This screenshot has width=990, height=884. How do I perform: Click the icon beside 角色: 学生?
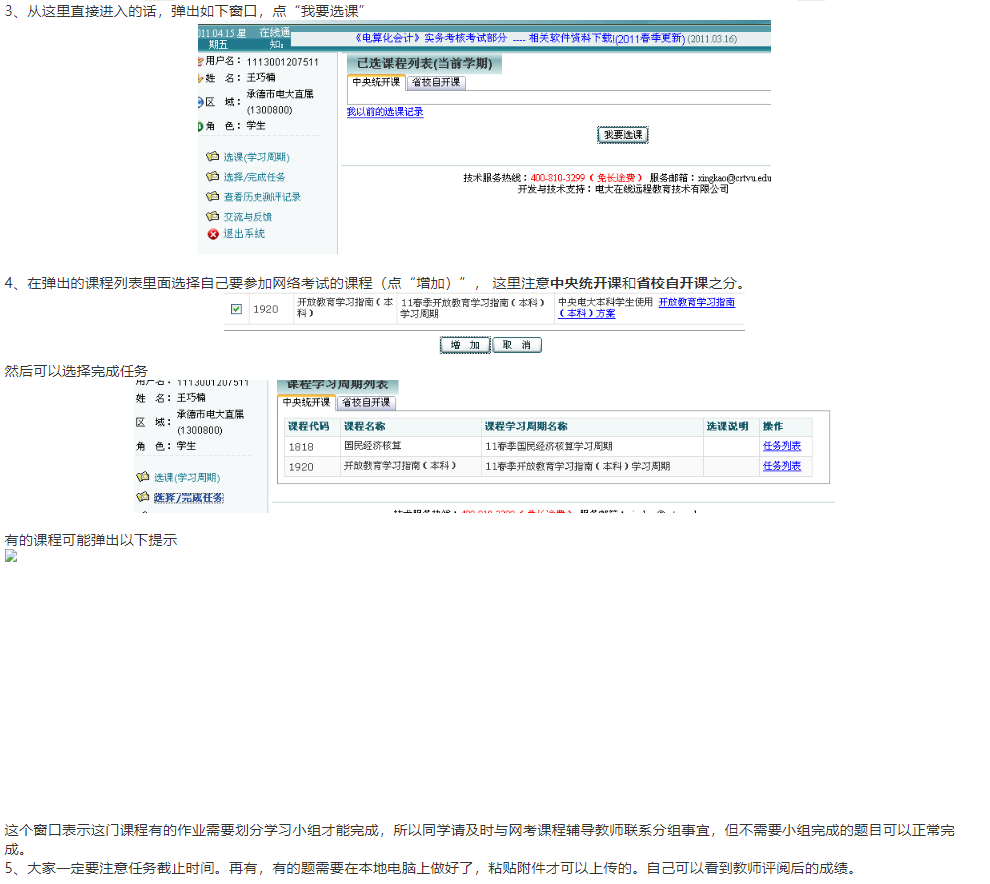pyautogui.click(x=199, y=125)
